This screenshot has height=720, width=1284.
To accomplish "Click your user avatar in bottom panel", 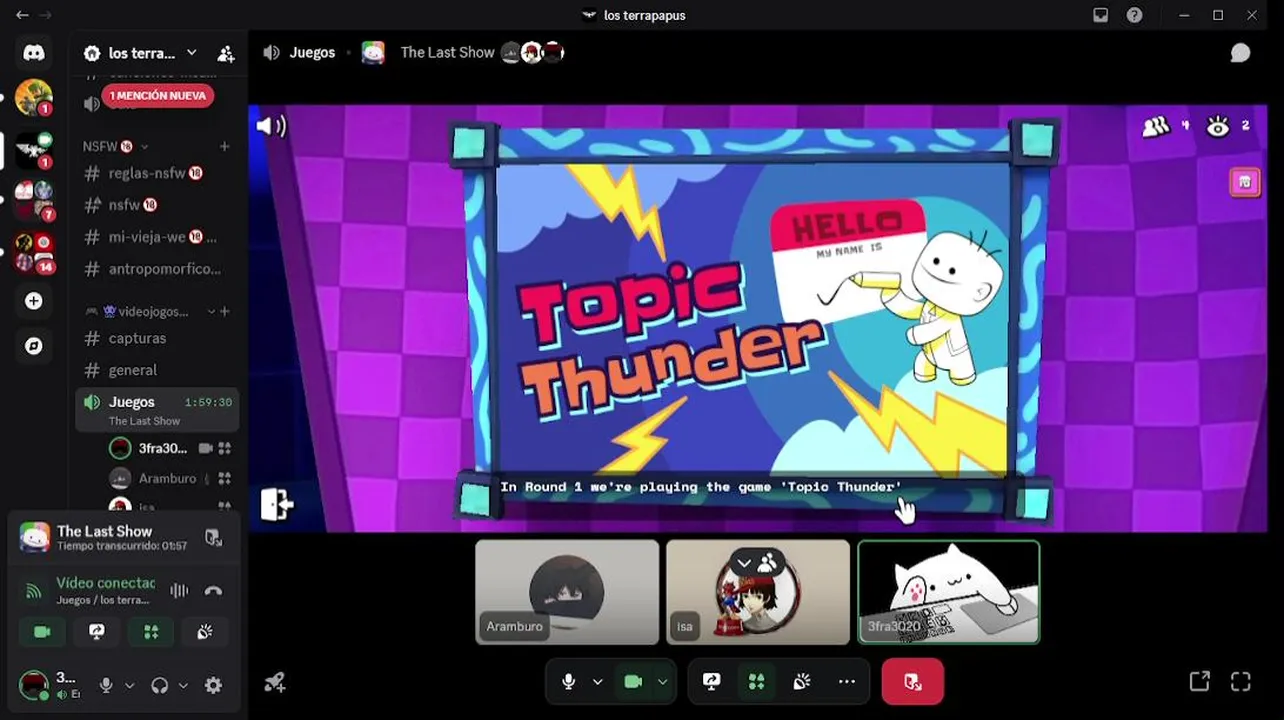I will (x=34, y=685).
